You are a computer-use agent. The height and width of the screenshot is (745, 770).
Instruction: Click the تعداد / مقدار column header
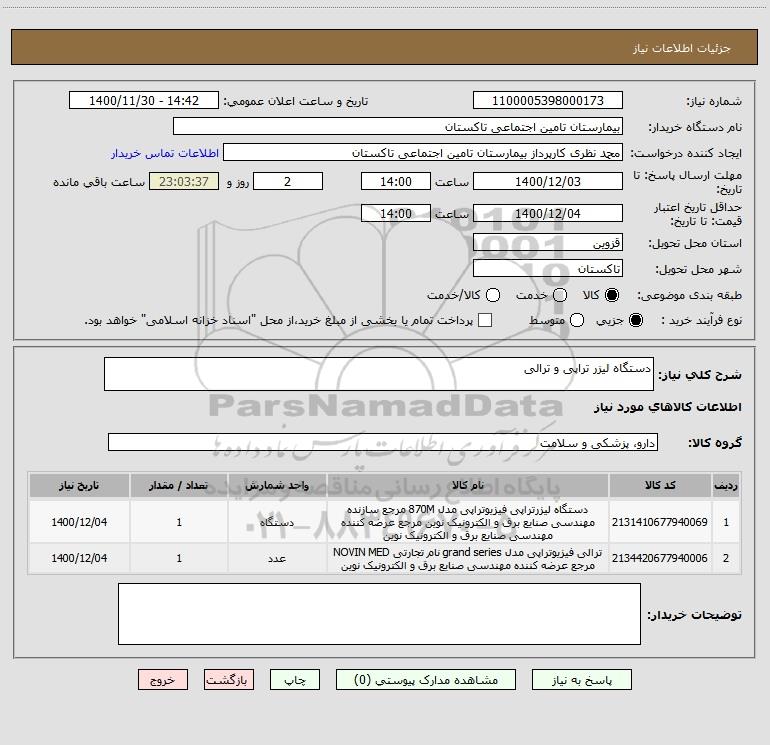point(179,485)
